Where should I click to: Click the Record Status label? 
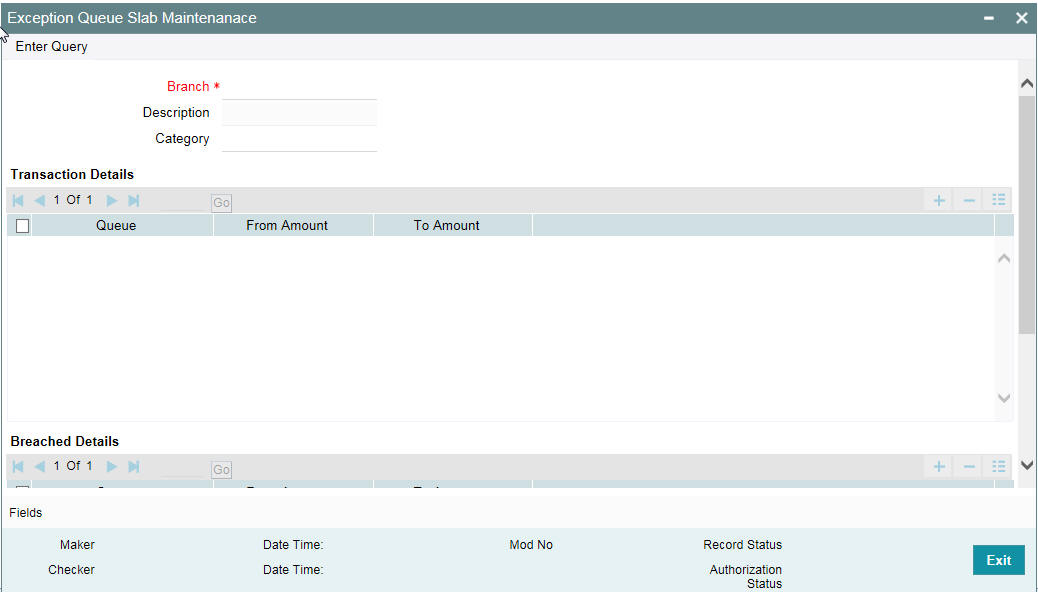click(743, 545)
